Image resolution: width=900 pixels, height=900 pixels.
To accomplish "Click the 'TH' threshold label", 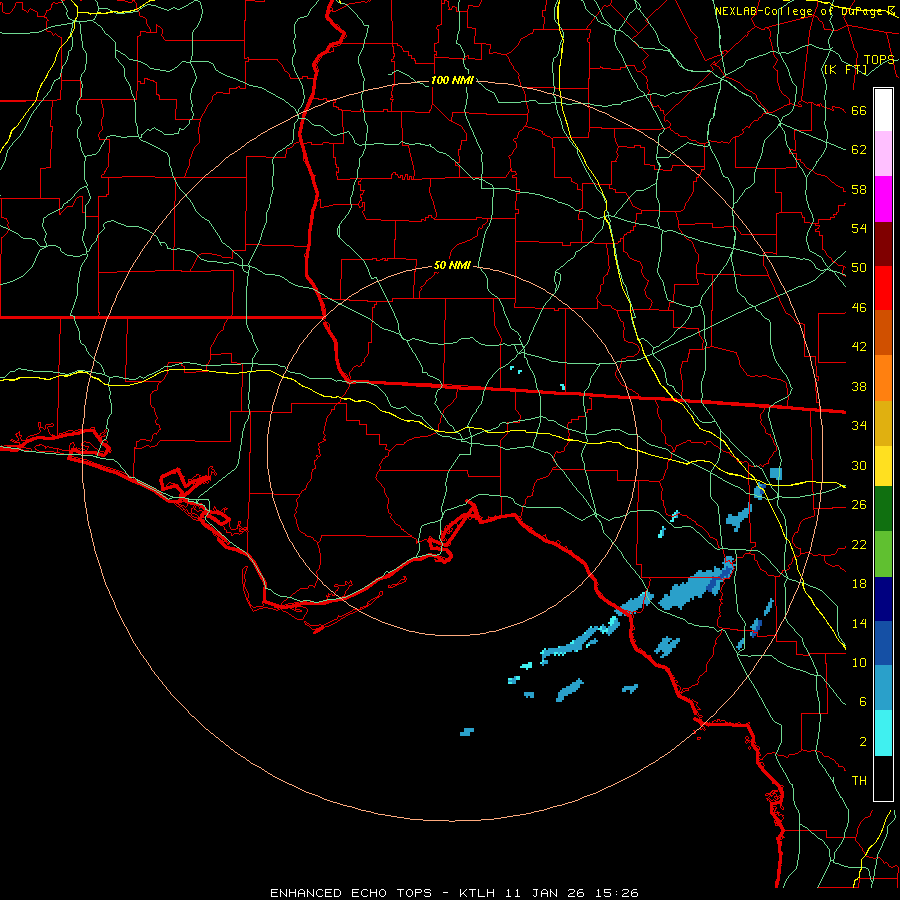I will 859,781.
